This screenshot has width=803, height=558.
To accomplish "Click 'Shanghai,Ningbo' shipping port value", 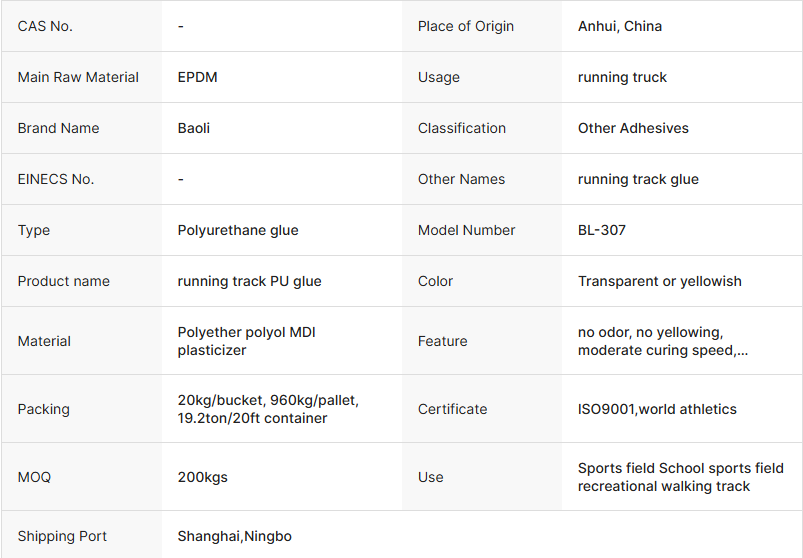I will click(234, 536).
